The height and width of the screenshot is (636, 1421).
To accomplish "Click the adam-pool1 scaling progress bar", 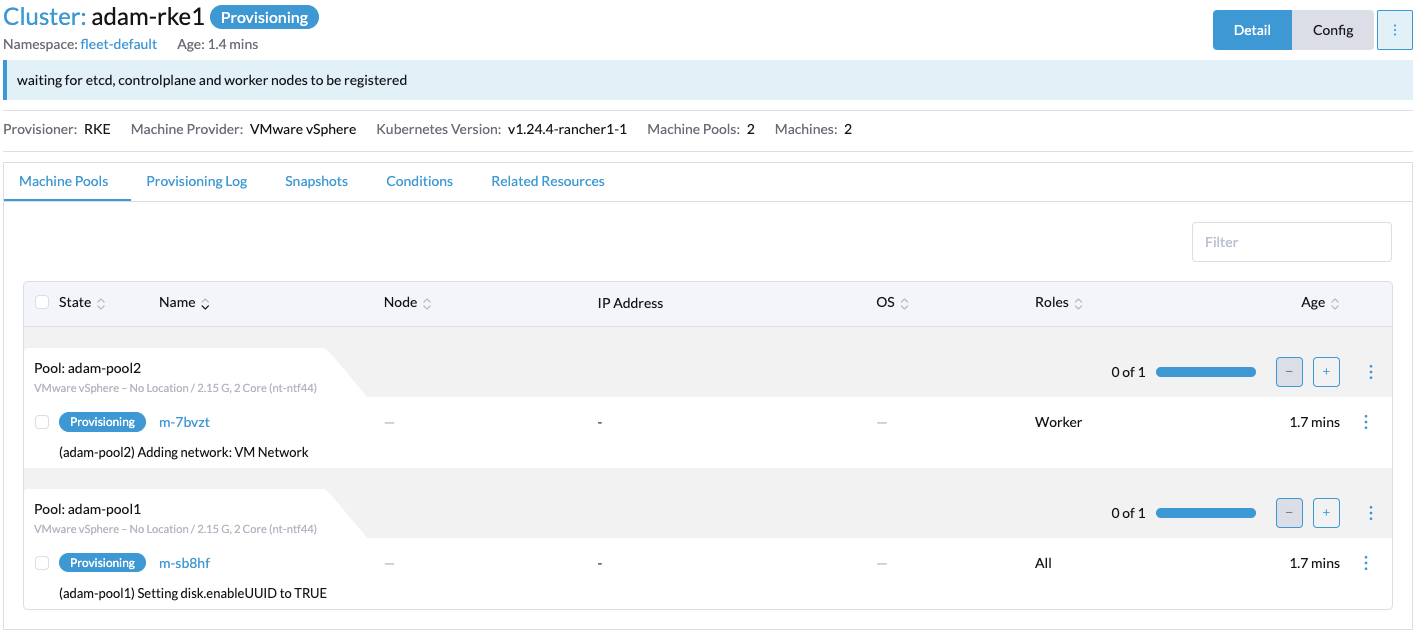I will (x=1205, y=512).
